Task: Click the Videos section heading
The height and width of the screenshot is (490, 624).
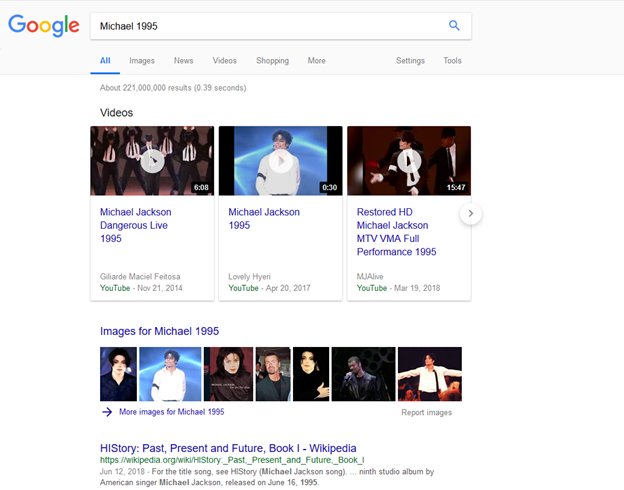Action: coord(117,113)
